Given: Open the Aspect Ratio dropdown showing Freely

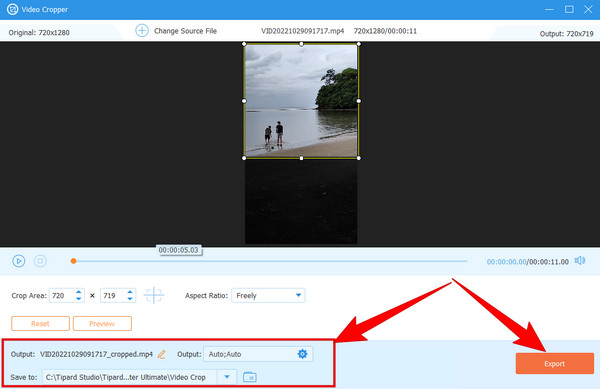Looking at the screenshot, I should (268, 296).
